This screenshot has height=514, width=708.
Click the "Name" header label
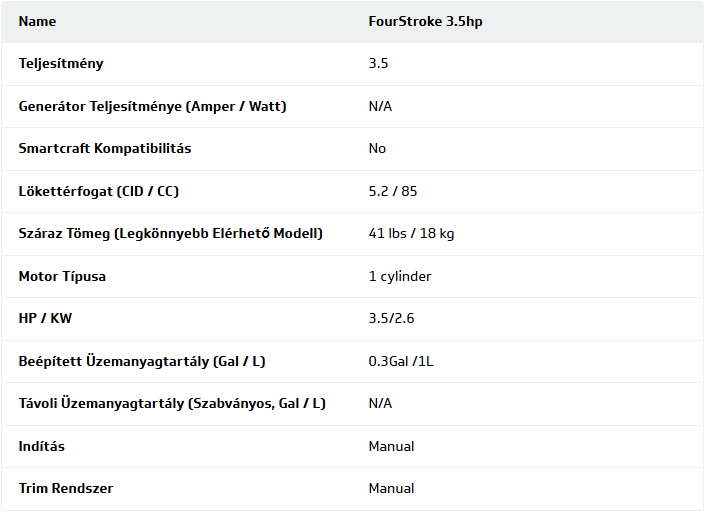tap(37, 21)
